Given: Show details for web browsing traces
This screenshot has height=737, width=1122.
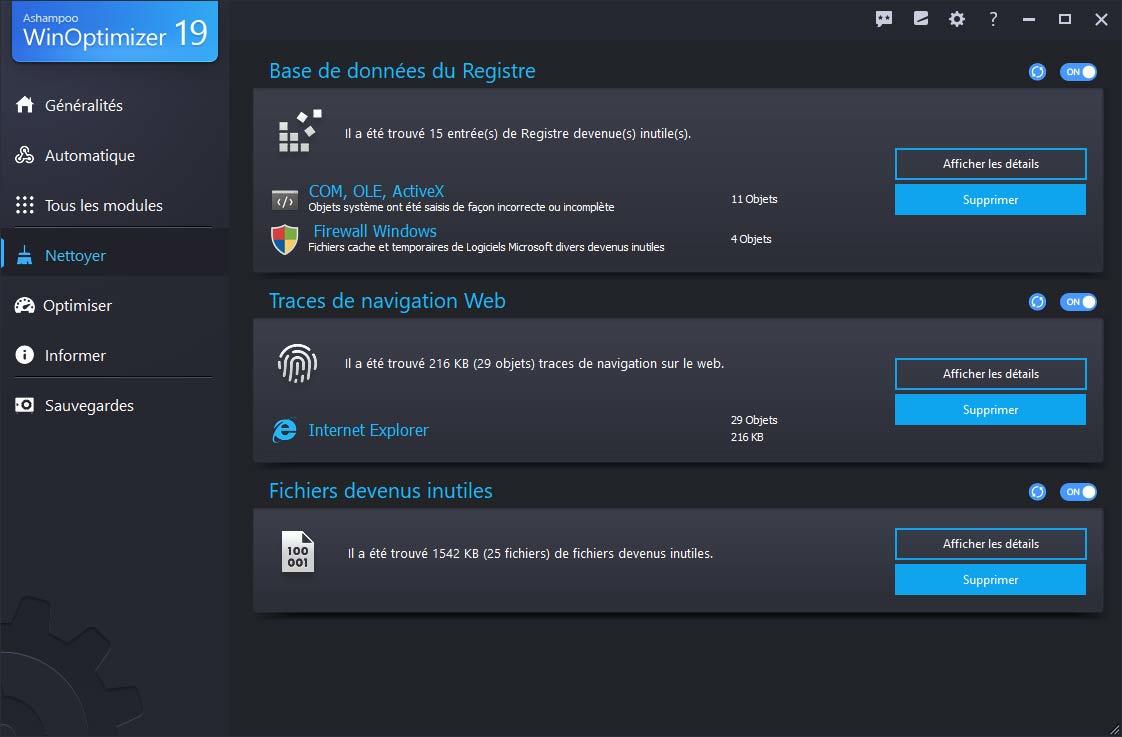Looking at the screenshot, I should point(990,374).
